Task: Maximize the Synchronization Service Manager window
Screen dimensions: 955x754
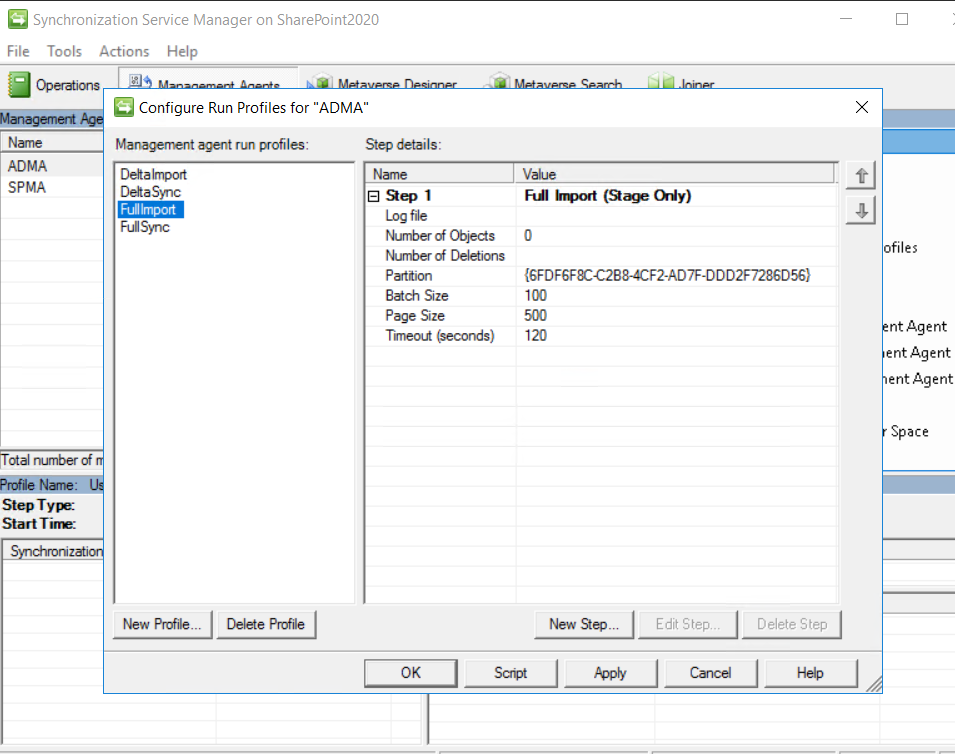Action: (x=902, y=19)
